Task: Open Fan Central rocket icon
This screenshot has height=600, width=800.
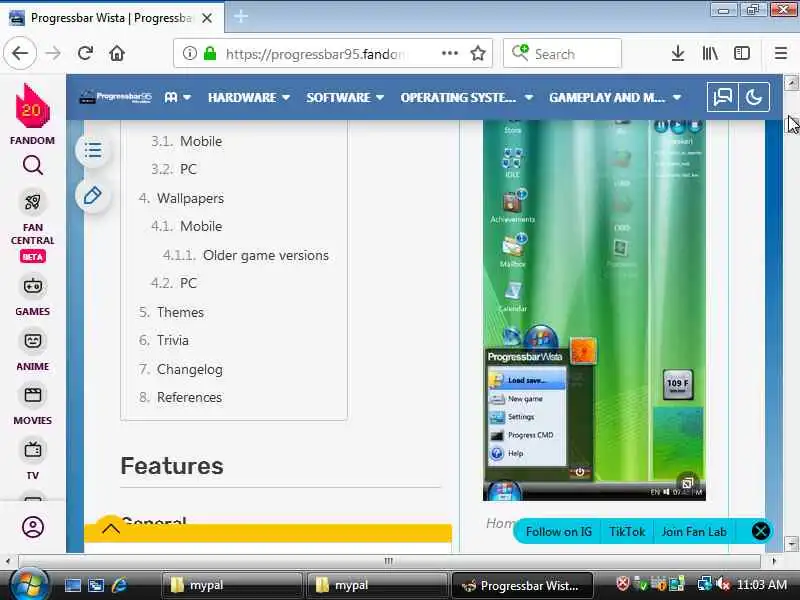Action: [x=33, y=202]
